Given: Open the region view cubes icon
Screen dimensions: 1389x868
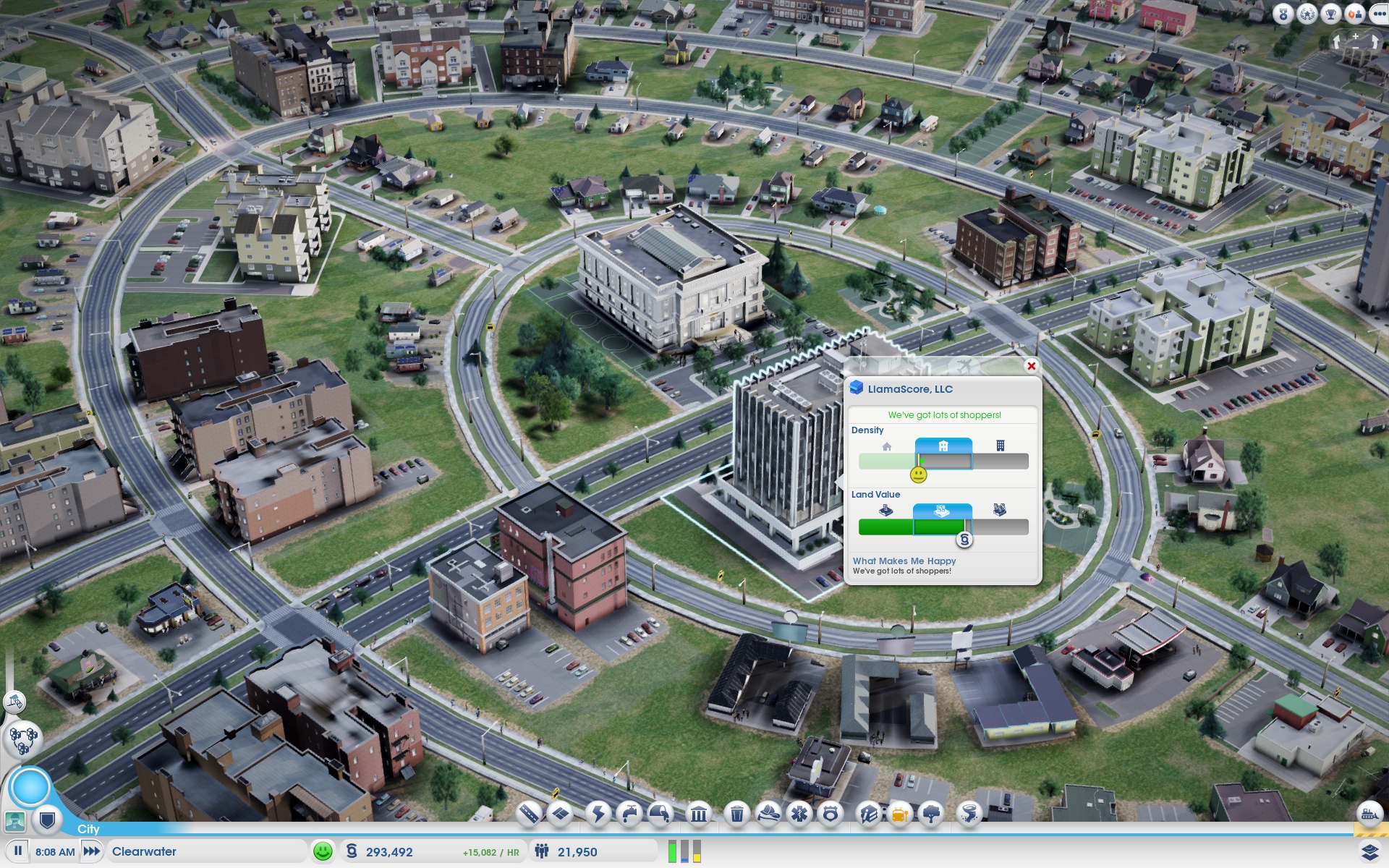Looking at the screenshot, I should tap(23, 739).
